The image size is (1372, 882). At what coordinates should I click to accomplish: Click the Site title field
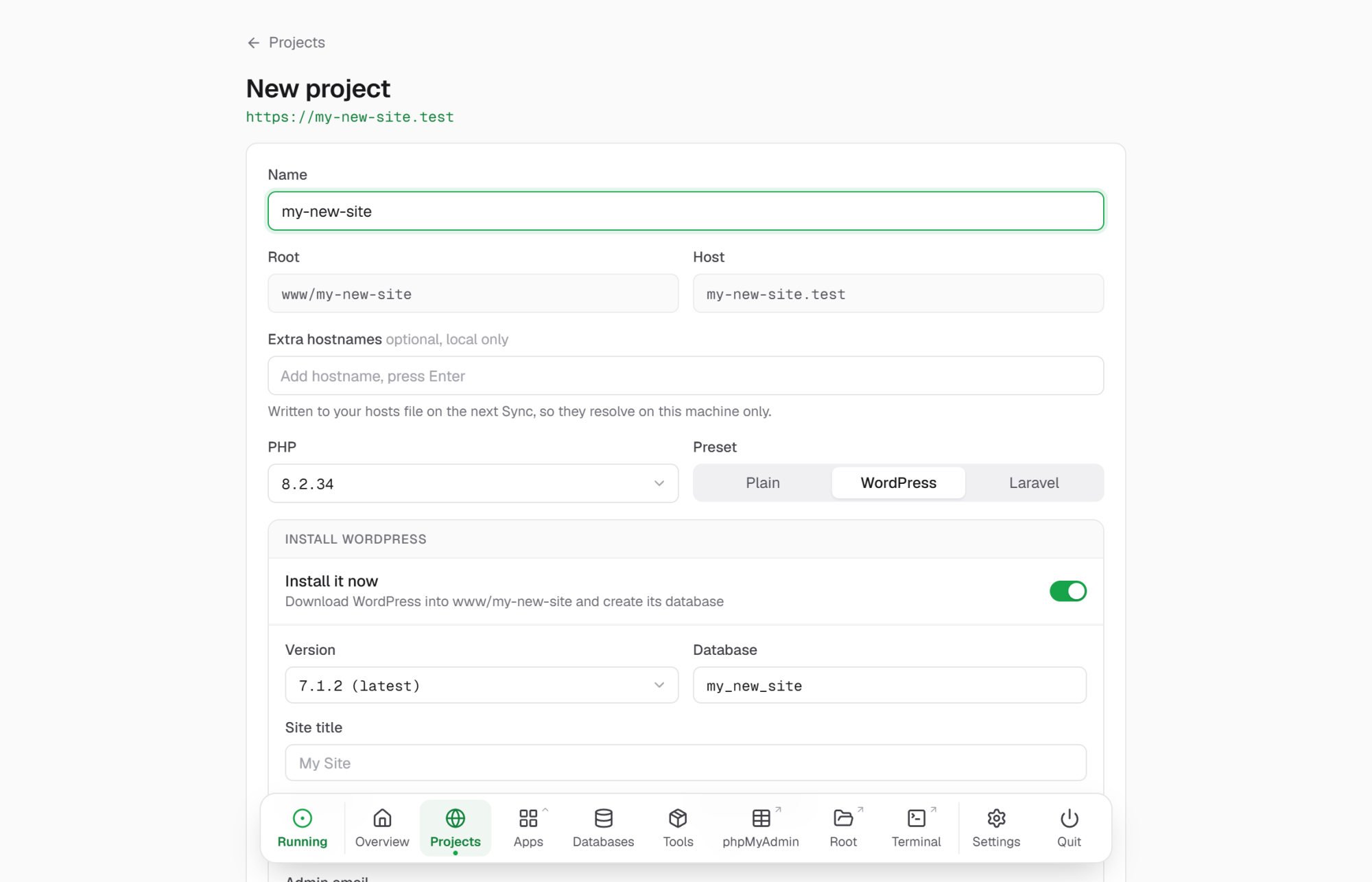686,763
